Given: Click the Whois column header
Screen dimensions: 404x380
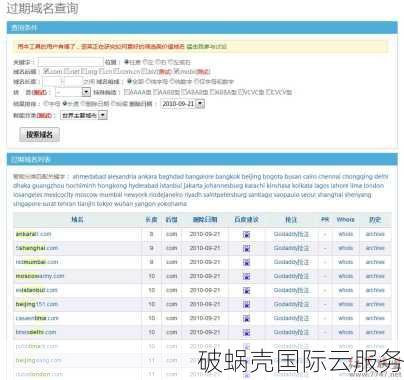Looking at the screenshot, I should click(x=345, y=220).
